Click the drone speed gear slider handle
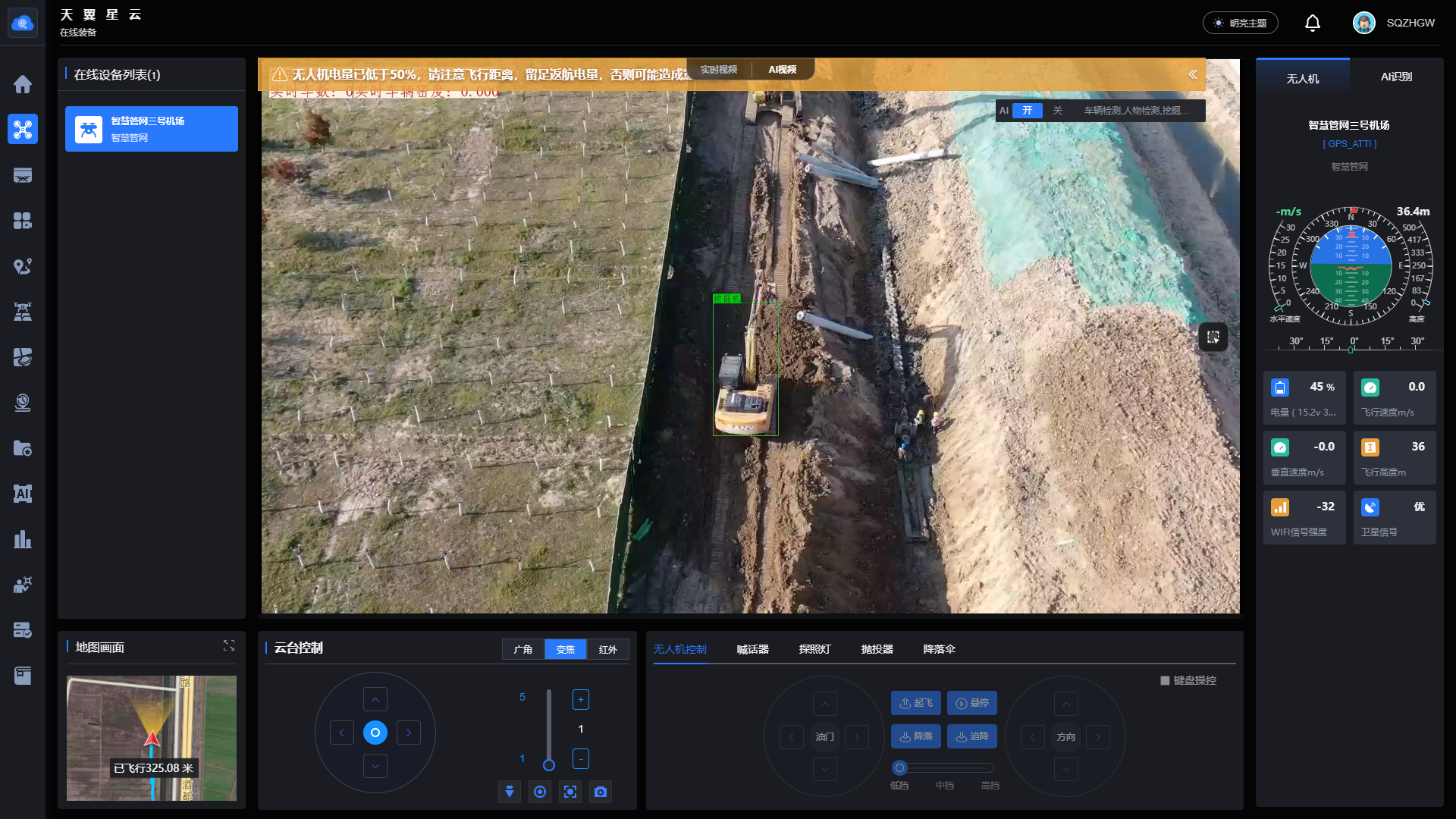Image resolution: width=1456 pixels, height=819 pixels. point(899,767)
